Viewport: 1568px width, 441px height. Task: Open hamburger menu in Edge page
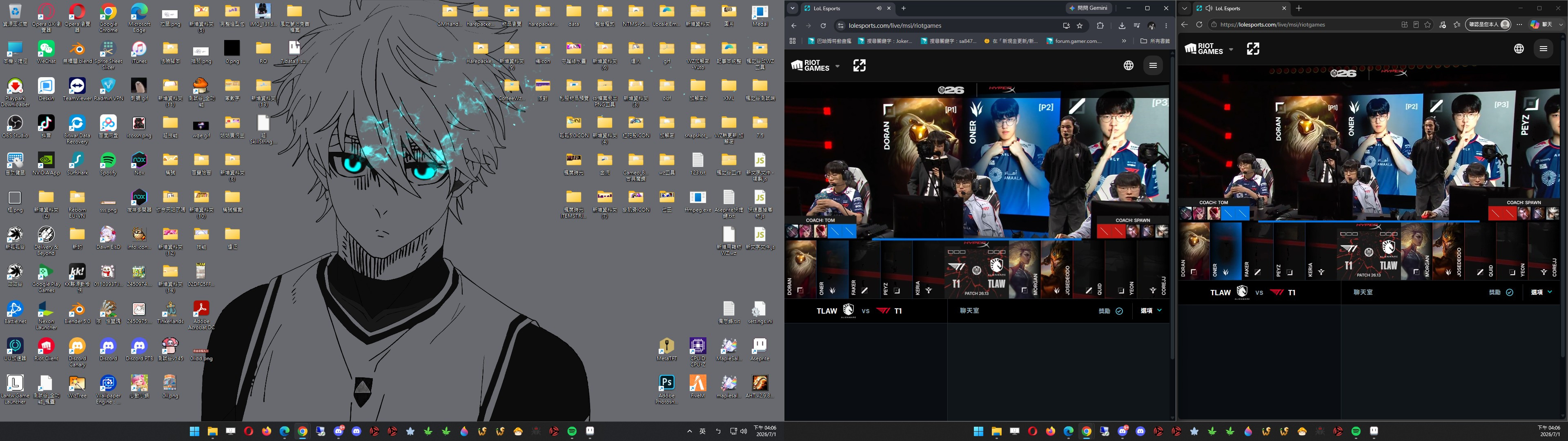[1543, 49]
